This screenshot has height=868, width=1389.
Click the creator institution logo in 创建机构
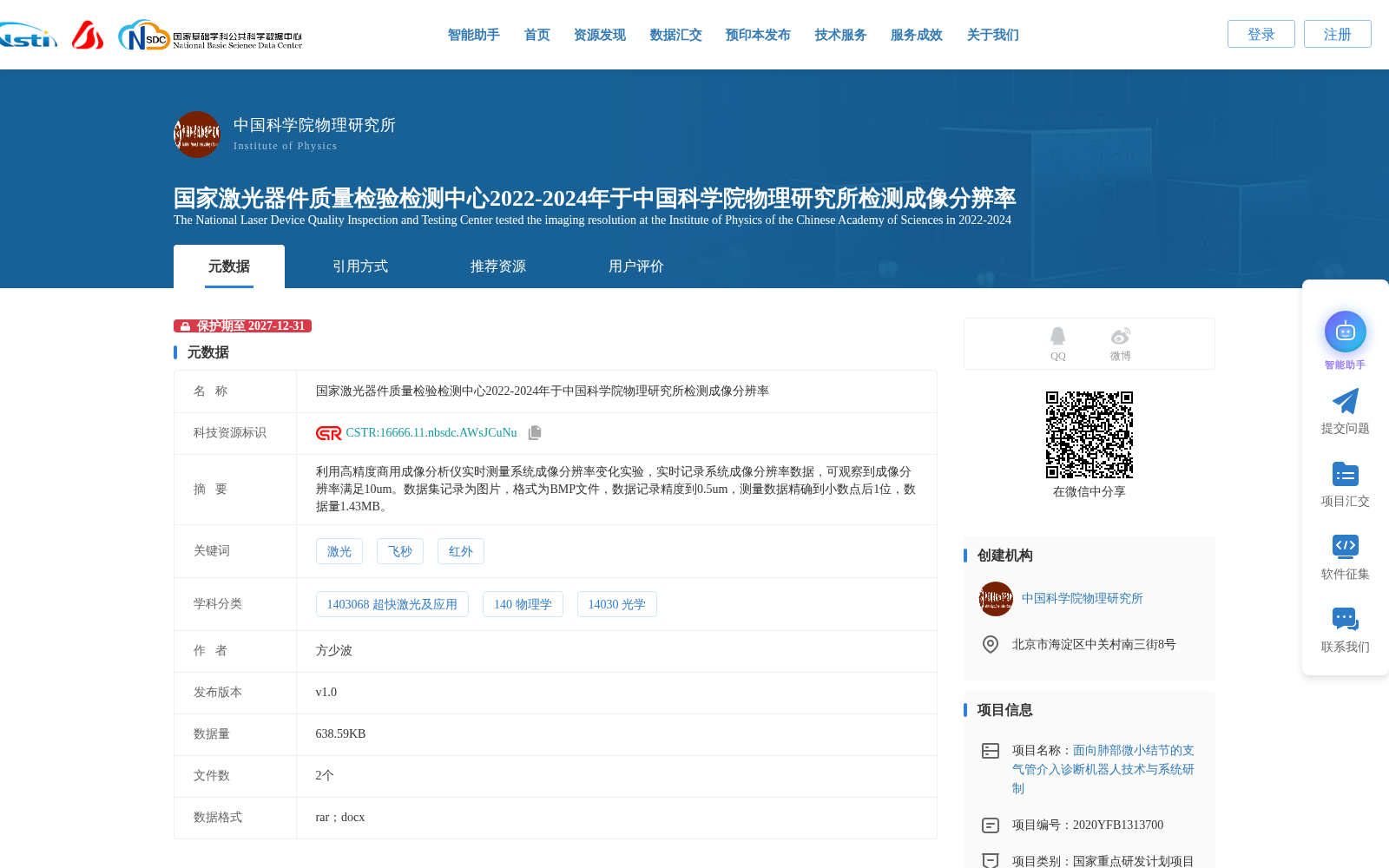coord(996,599)
